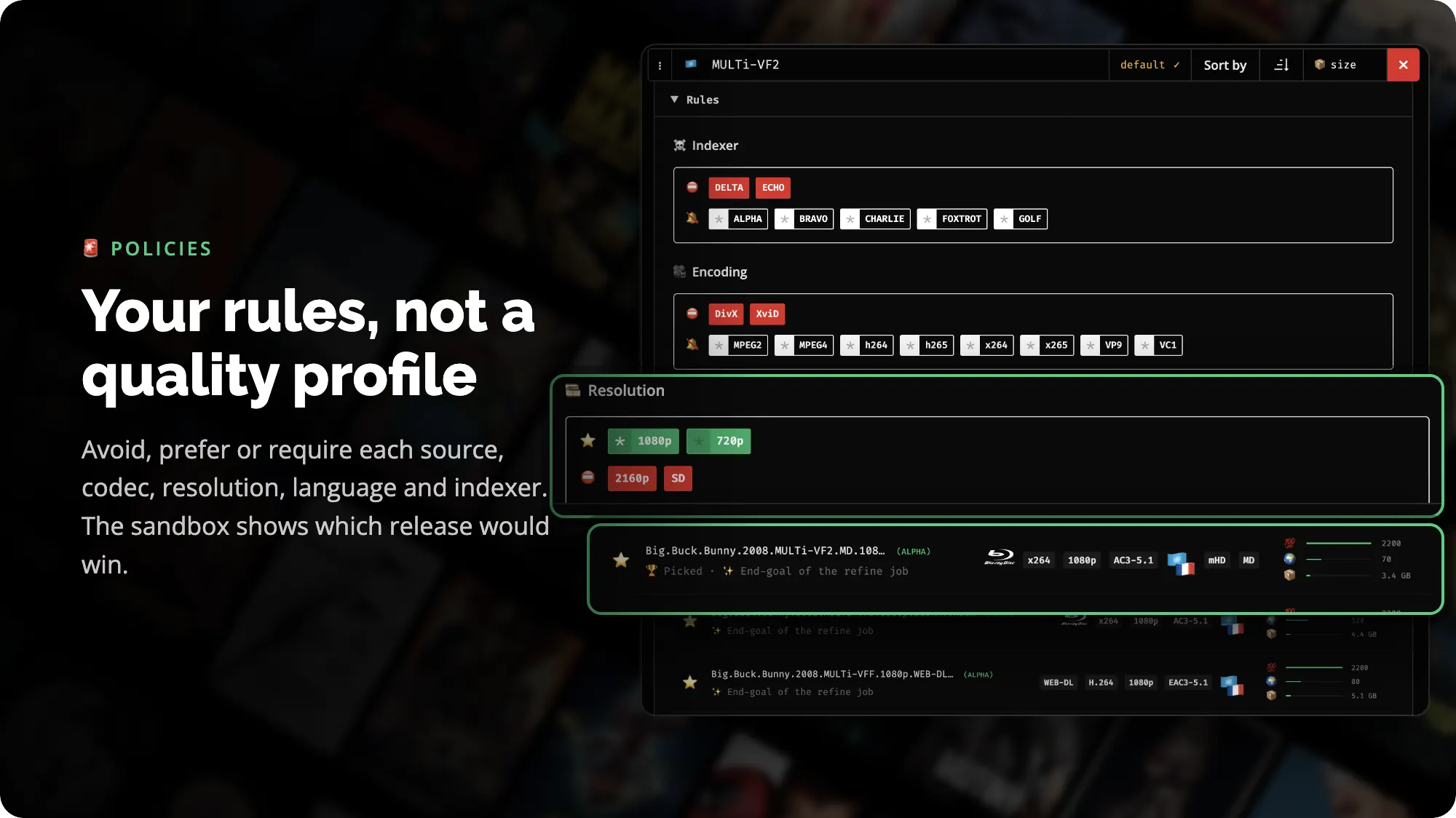Click the preferred star in Resolution row
Screen dimensions: 1456x818
[587, 440]
